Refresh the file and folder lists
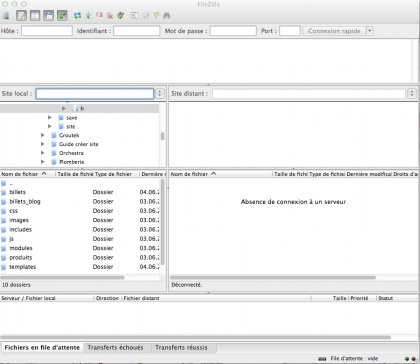Screen dimensions: 420x364 [x=77, y=16]
